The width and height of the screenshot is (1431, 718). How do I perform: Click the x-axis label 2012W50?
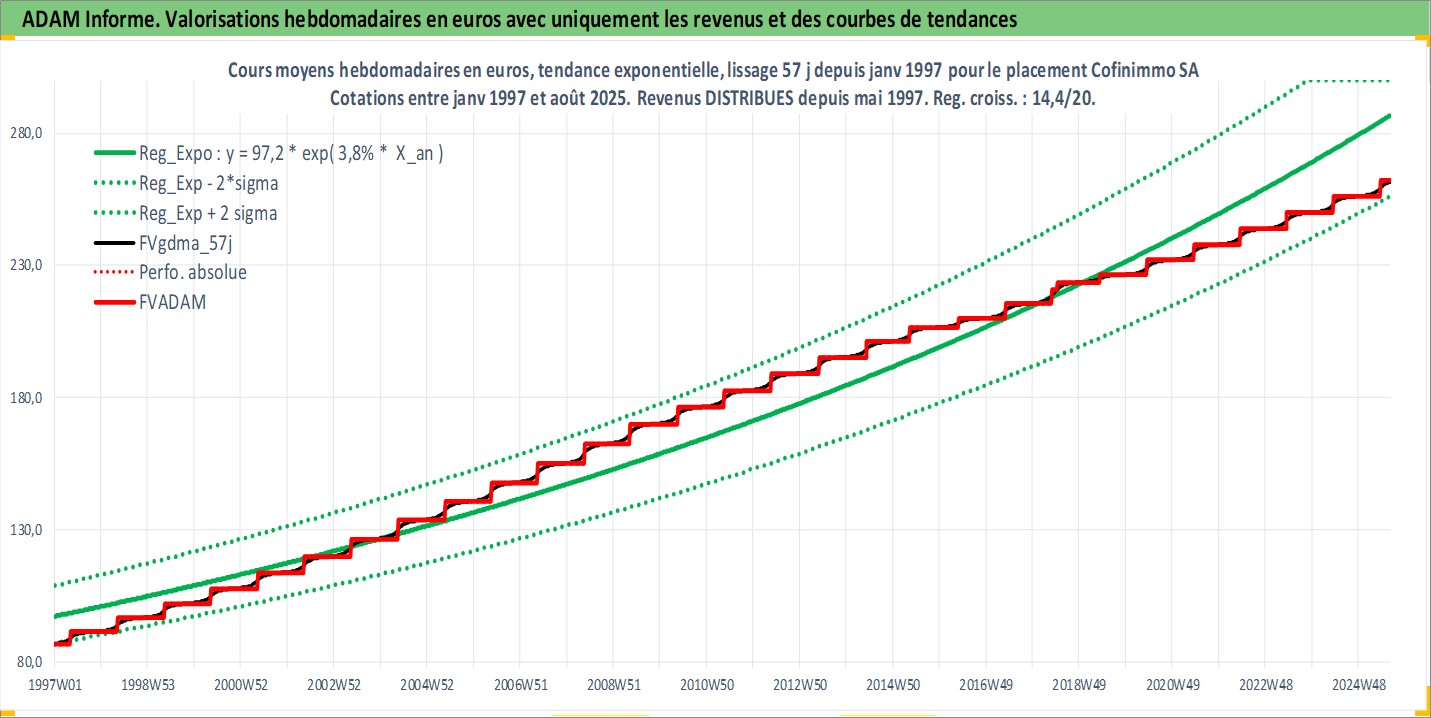798,684
